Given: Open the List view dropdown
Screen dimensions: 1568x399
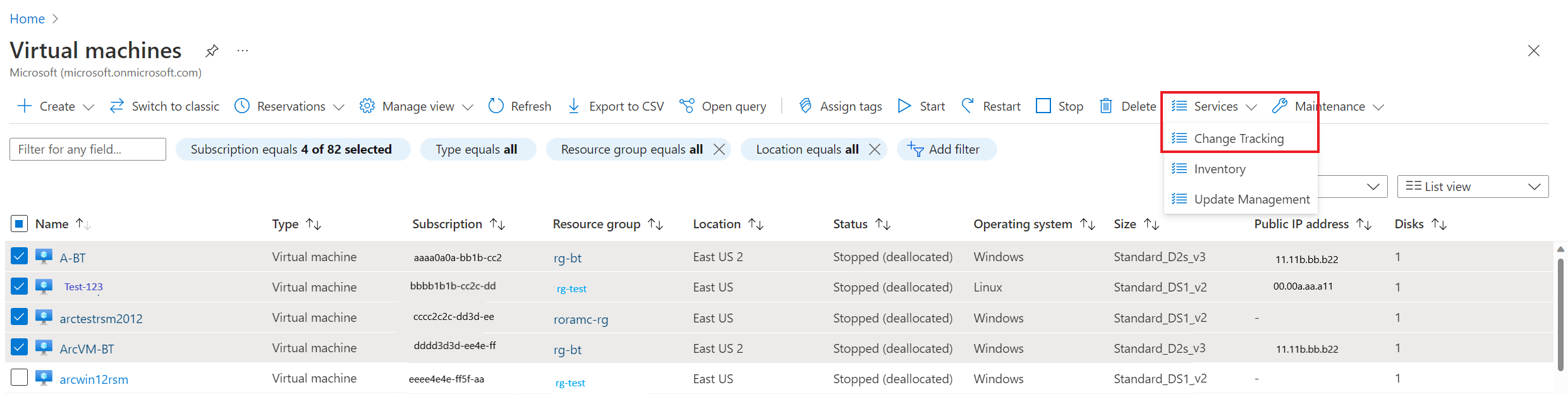Looking at the screenshot, I should (1472, 187).
